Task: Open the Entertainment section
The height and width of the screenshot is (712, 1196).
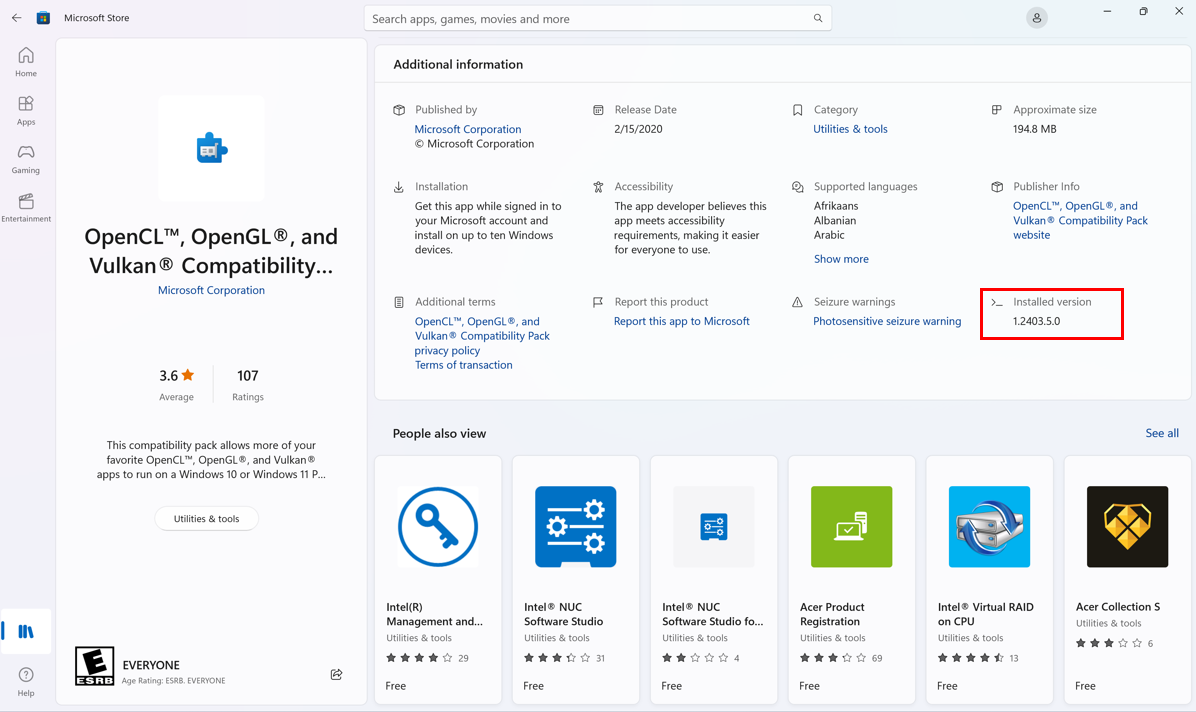Action: tap(26, 208)
